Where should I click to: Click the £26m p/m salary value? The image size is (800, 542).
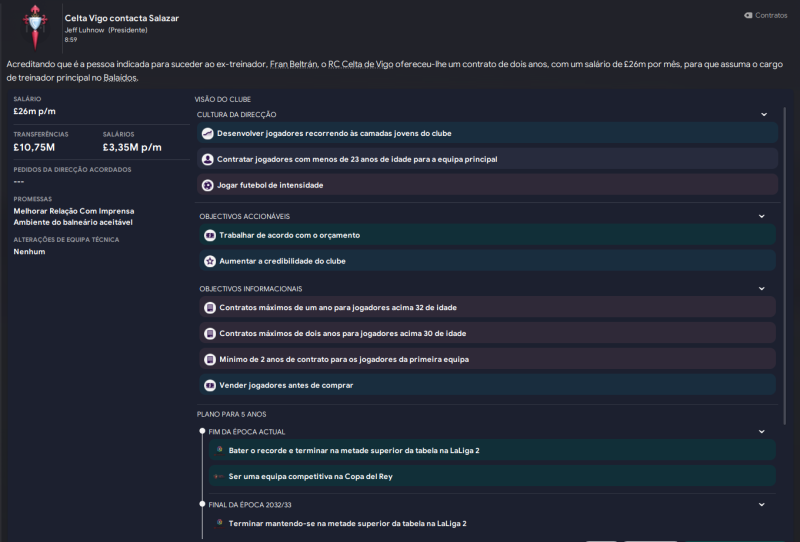[35, 111]
